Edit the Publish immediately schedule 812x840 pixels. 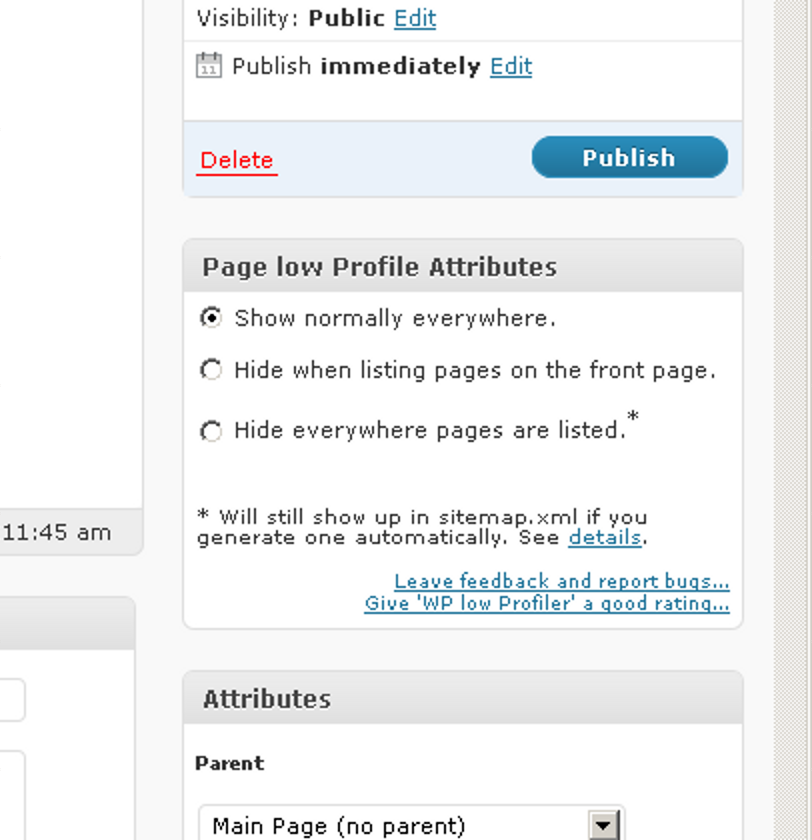510,66
